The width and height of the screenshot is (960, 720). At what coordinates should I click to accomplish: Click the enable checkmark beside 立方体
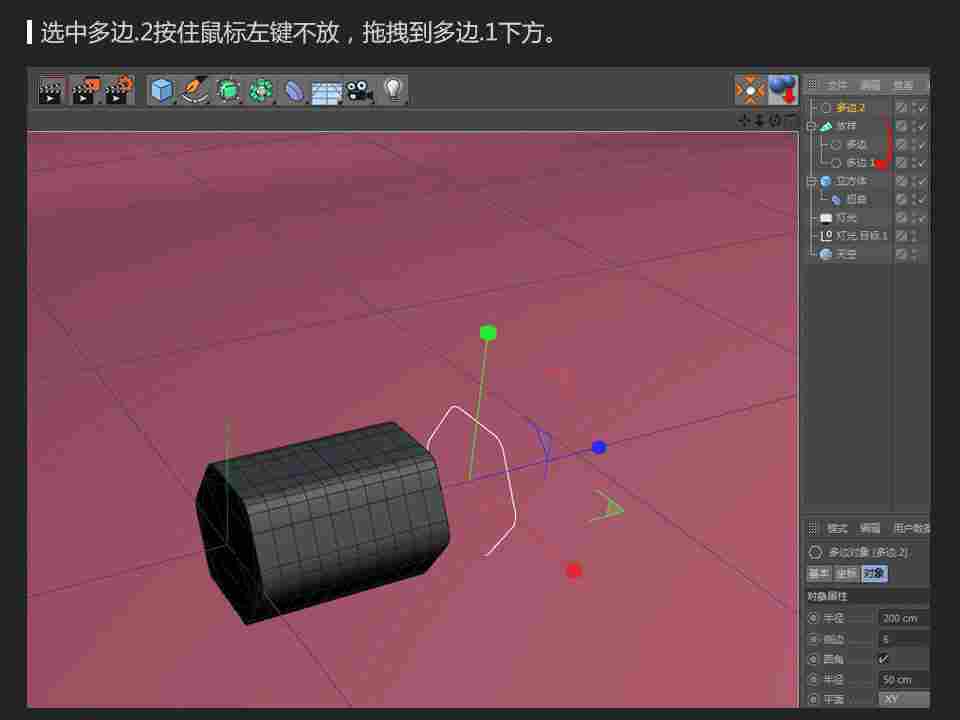point(922,181)
